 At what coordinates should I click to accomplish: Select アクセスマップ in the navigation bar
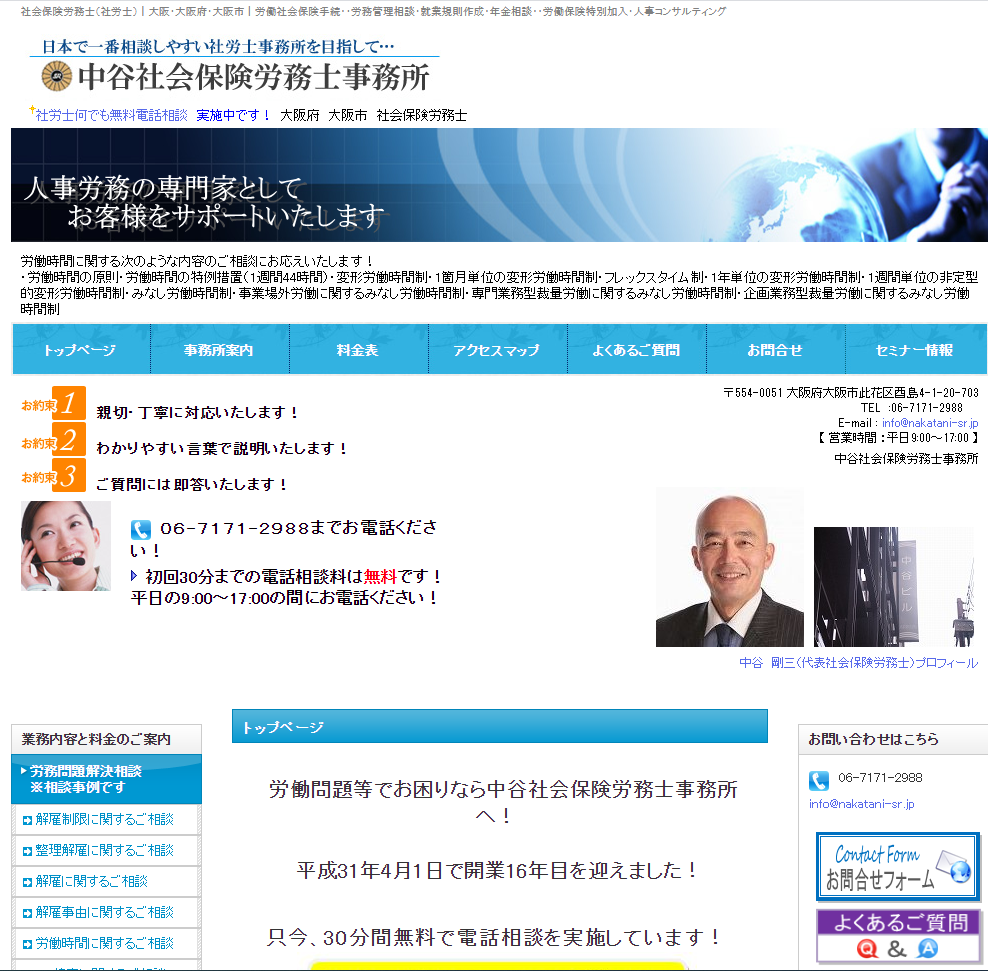click(496, 350)
